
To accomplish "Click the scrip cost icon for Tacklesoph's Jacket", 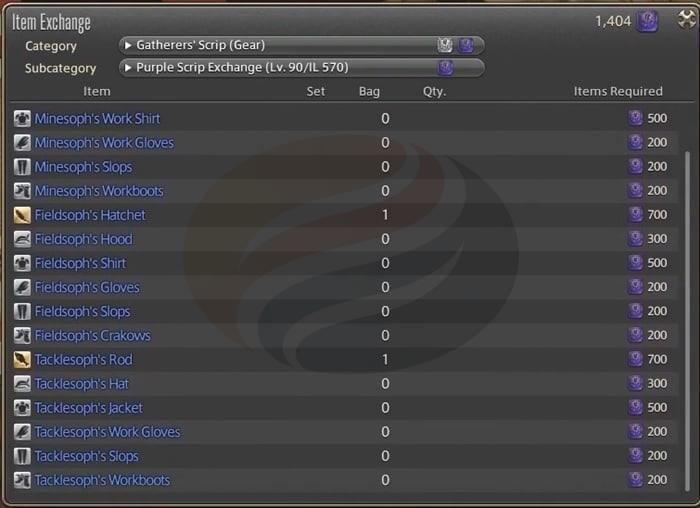I will point(635,408).
